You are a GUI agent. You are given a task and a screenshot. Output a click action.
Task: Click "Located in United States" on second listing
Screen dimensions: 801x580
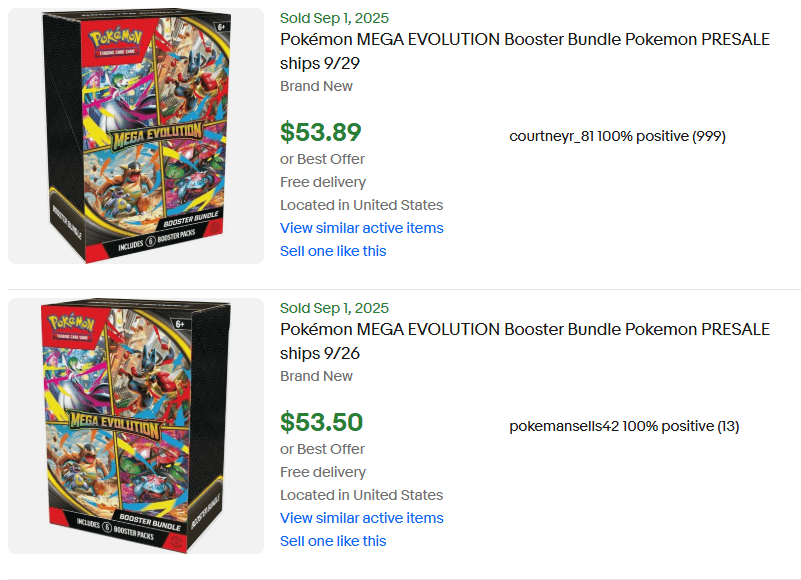coord(361,495)
